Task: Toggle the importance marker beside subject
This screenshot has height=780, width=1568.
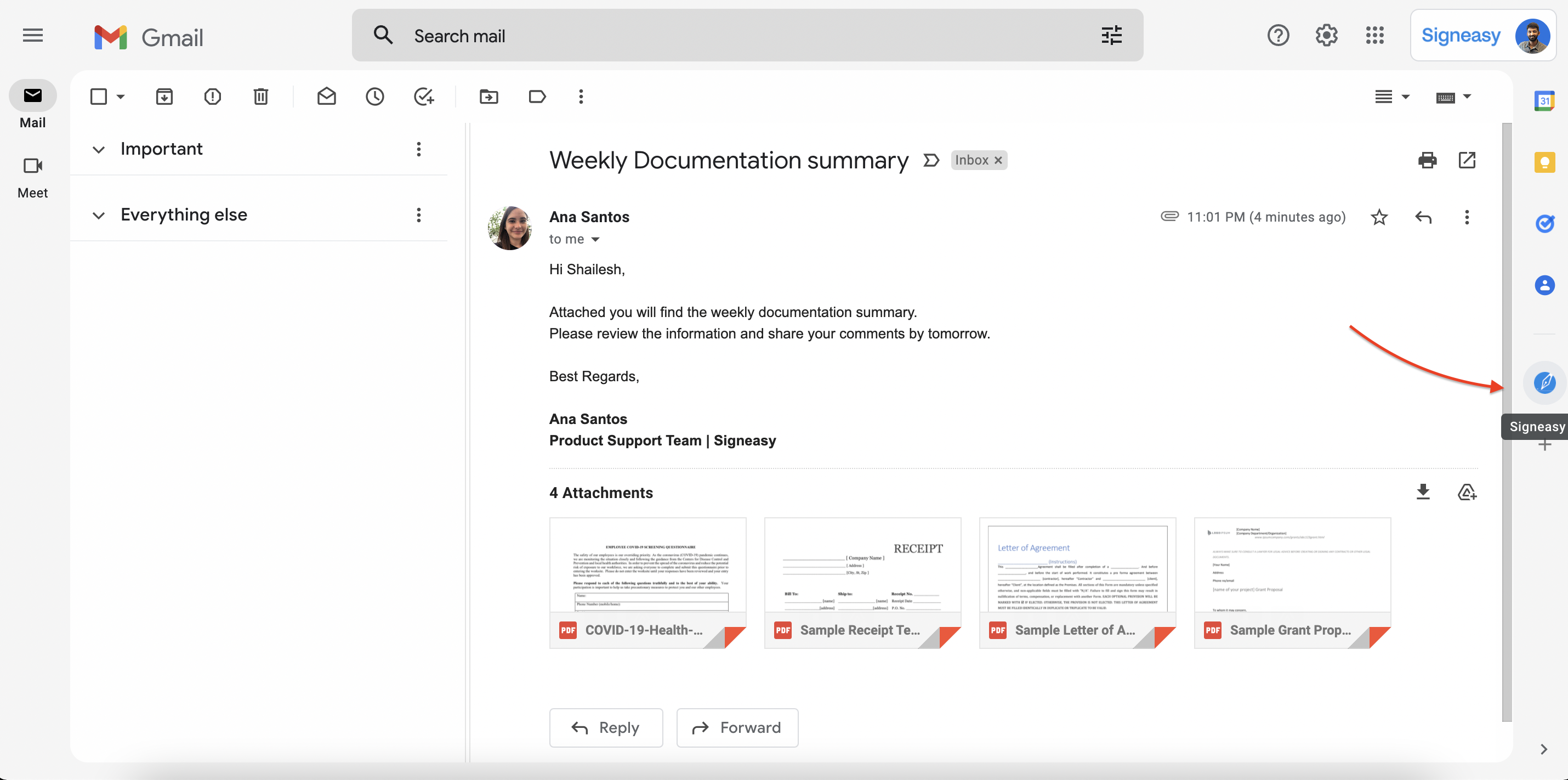Action: click(x=931, y=160)
